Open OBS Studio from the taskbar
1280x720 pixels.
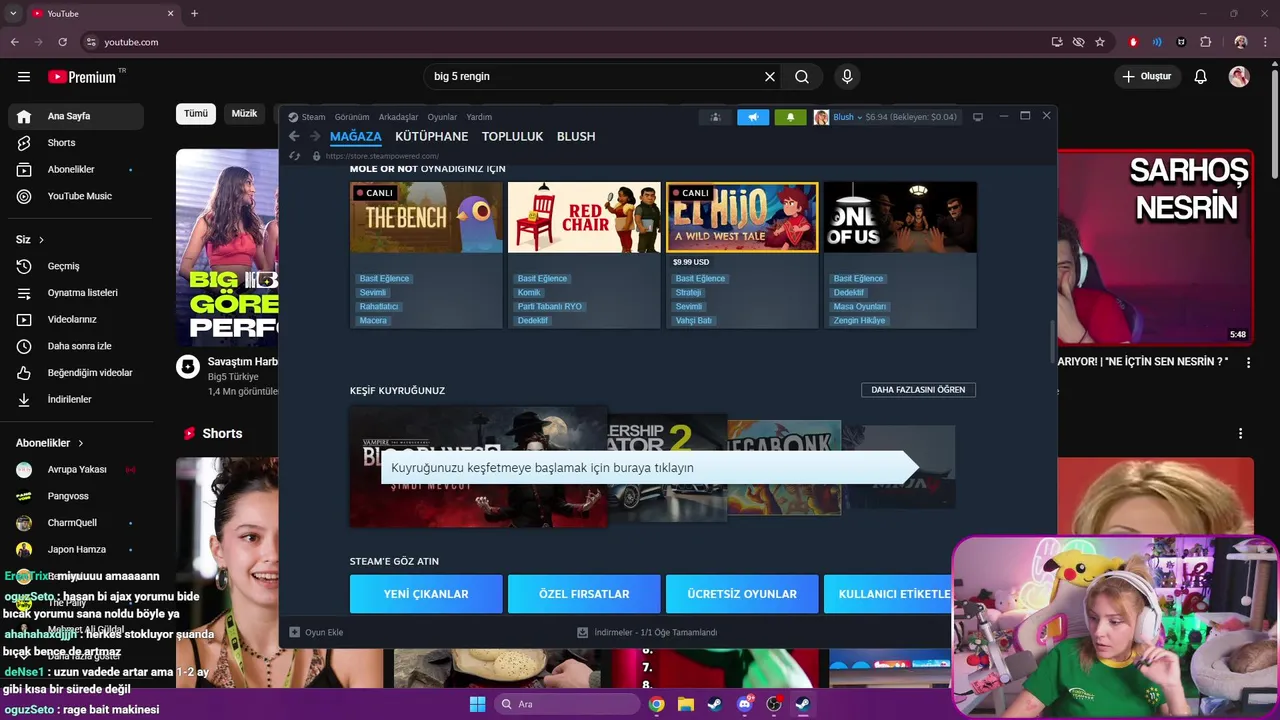point(774,704)
